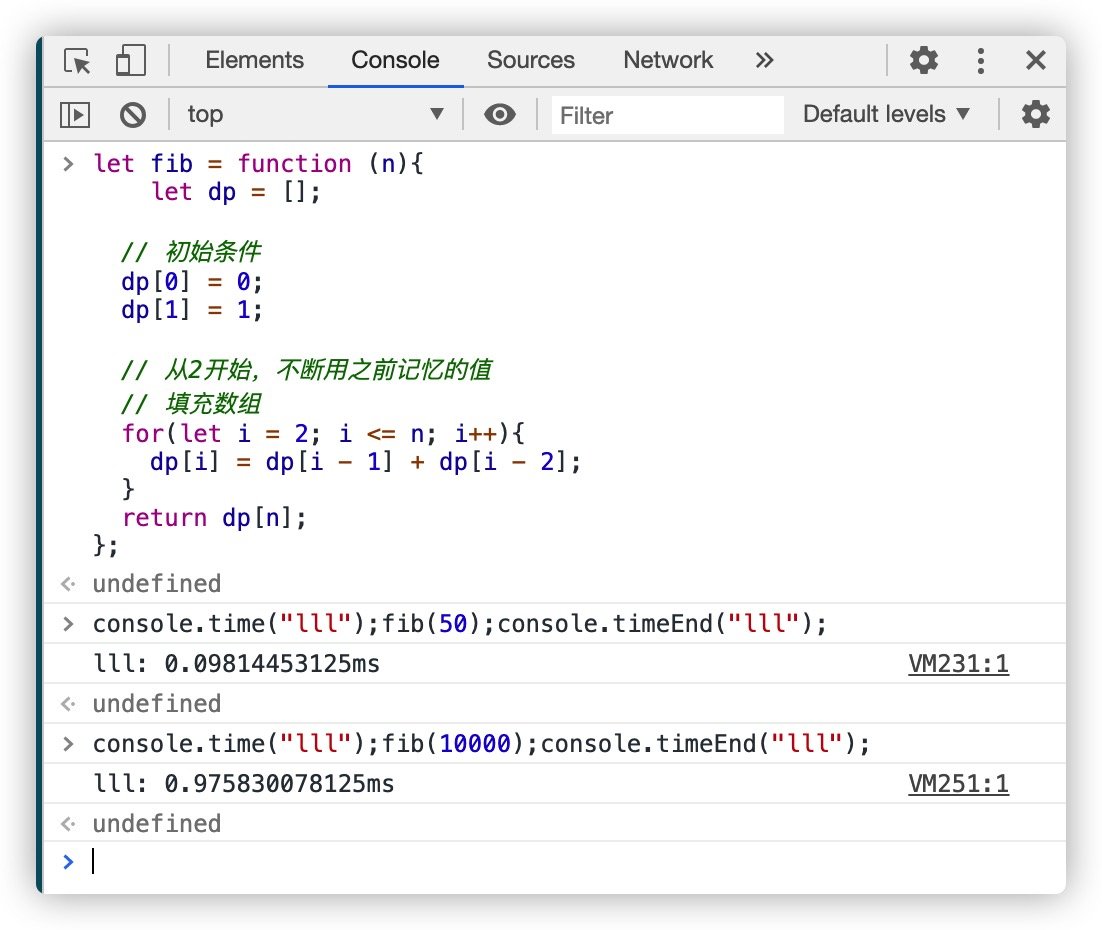Click the lll: 0.975830078125ms log output
The width and height of the screenshot is (1102, 930).
(244, 784)
